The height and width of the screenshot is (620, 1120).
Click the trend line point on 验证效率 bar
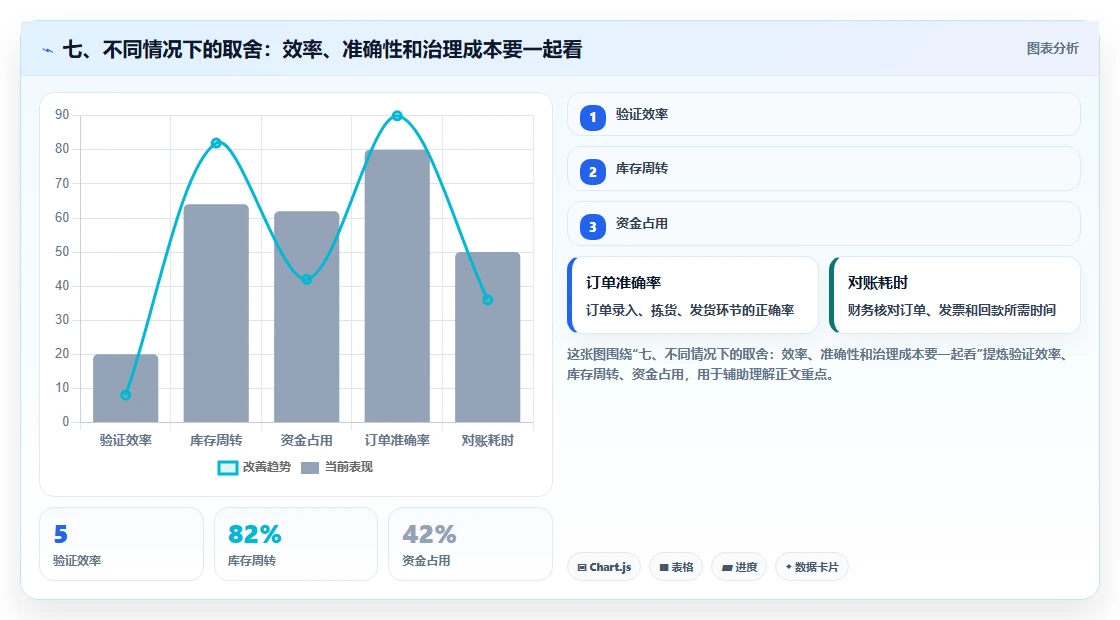pyautogui.click(x=126, y=395)
